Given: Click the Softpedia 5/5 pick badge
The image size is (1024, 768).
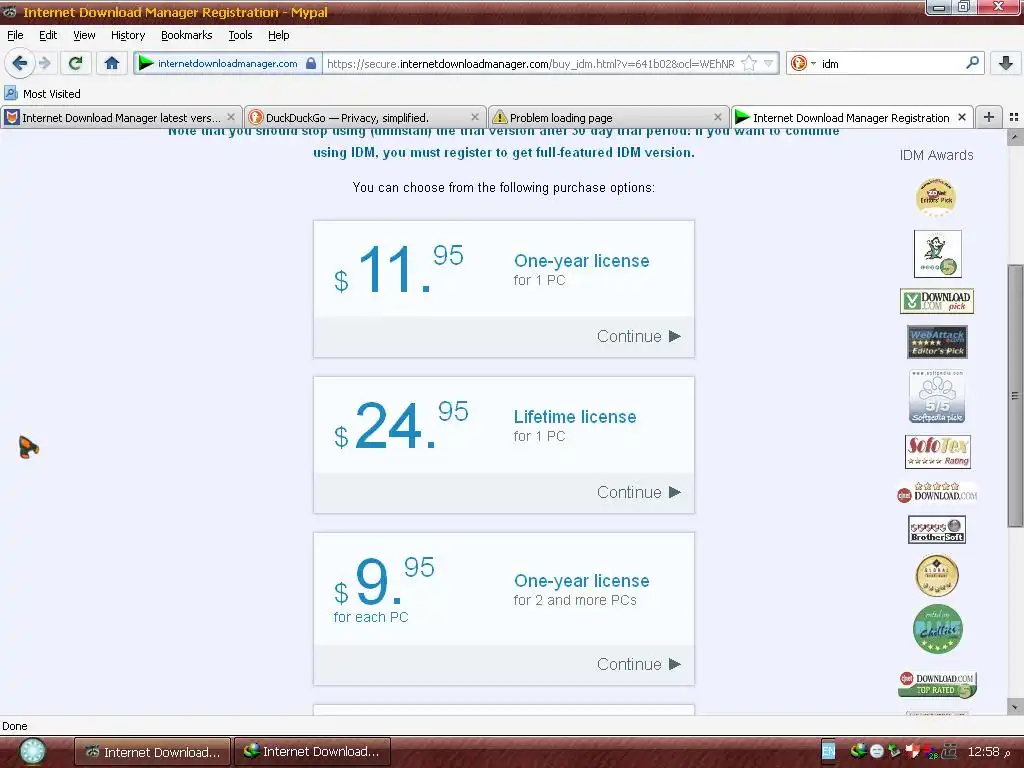Looking at the screenshot, I should click(x=937, y=396).
